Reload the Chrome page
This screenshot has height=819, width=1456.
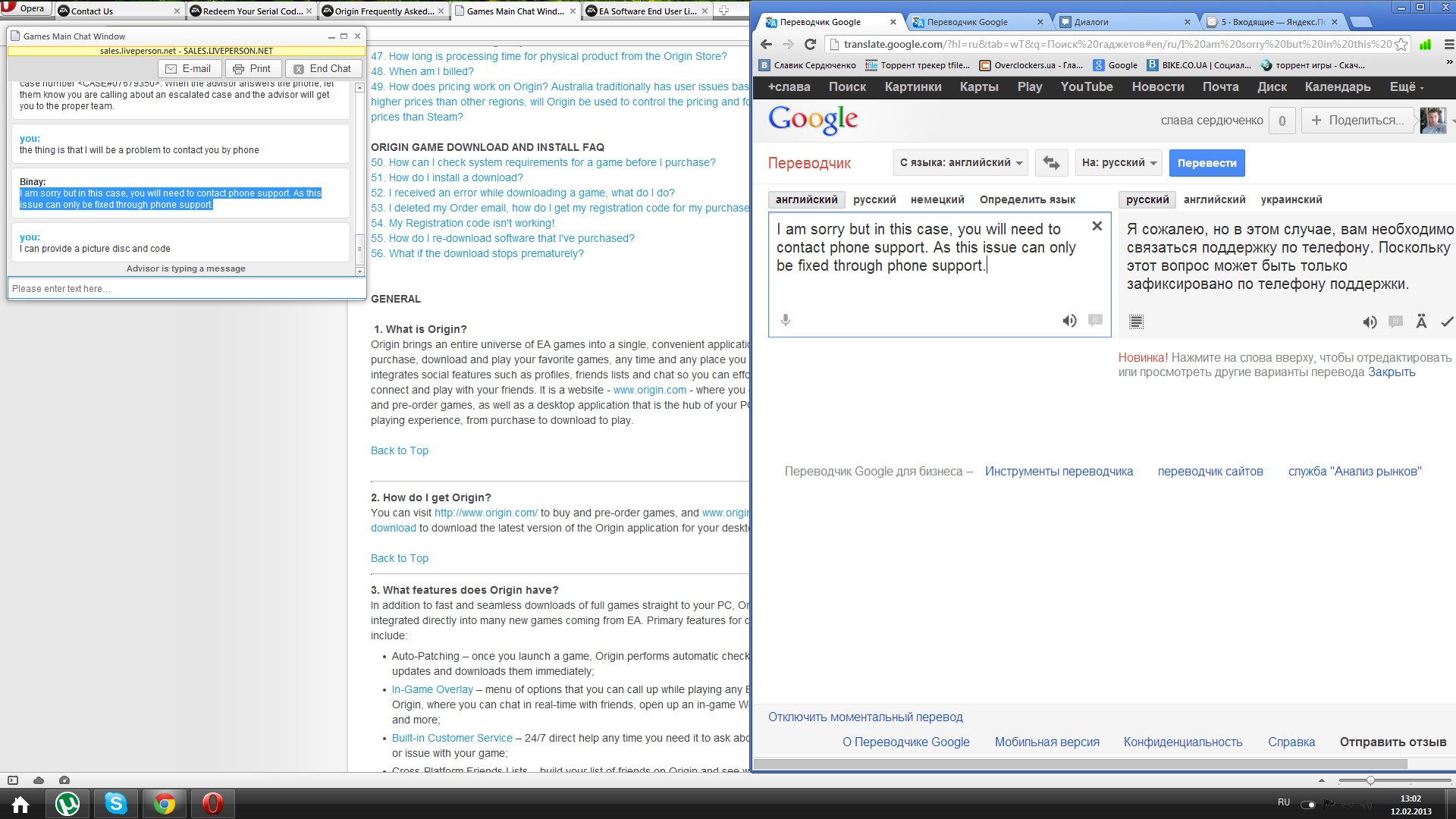(810, 44)
